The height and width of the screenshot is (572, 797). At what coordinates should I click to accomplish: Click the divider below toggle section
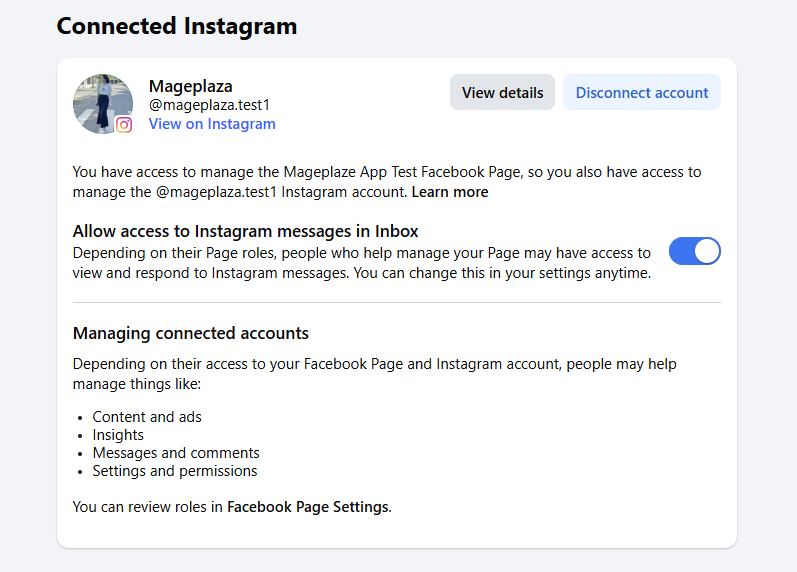pos(396,302)
